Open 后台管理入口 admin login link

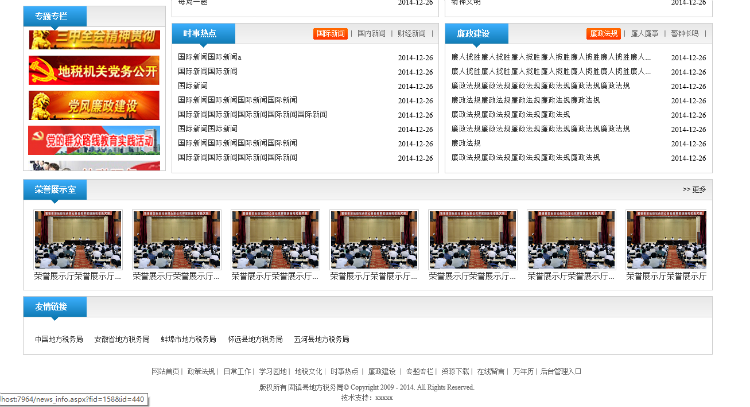tap(561, 371)
